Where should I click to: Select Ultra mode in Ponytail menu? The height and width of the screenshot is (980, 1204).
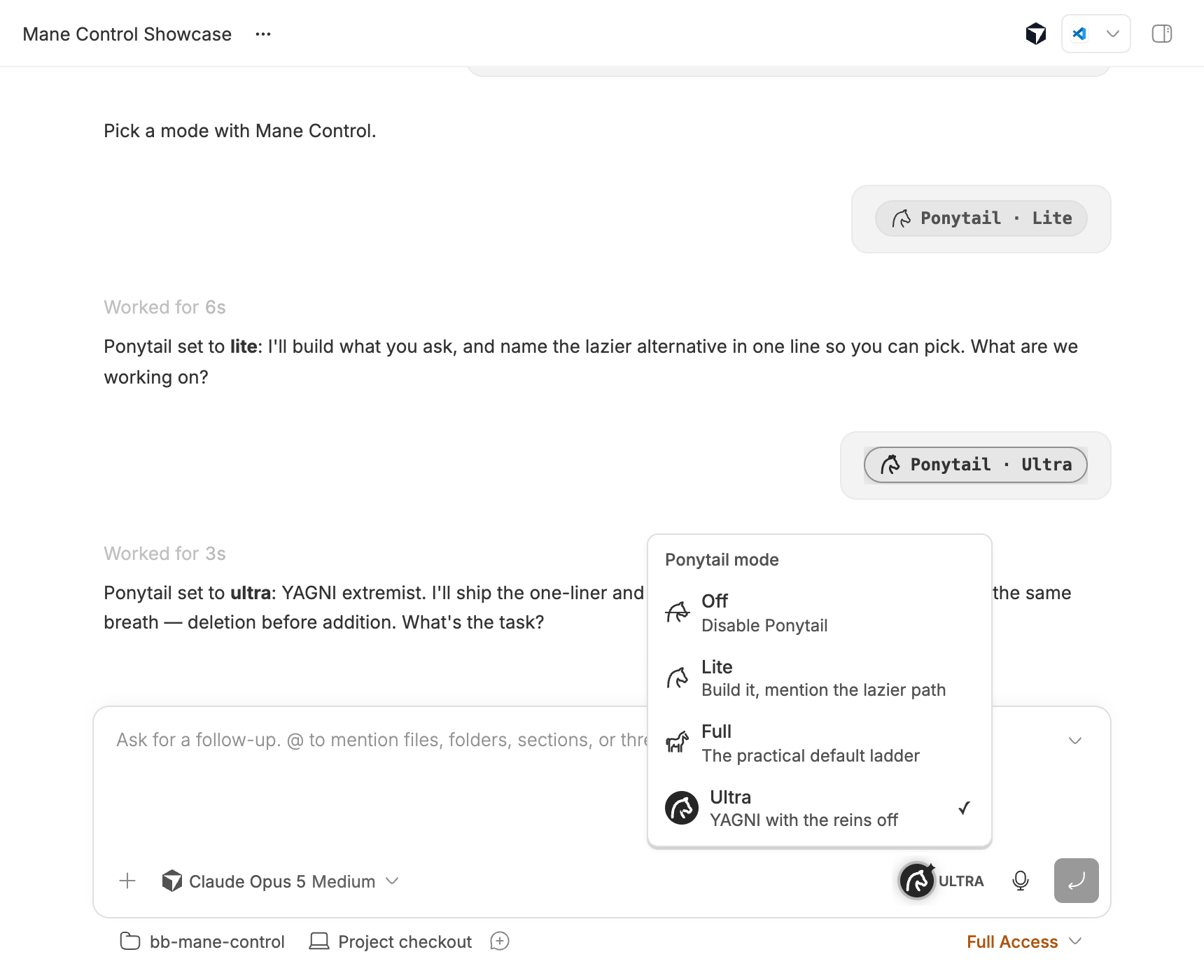tap(819, 808)
